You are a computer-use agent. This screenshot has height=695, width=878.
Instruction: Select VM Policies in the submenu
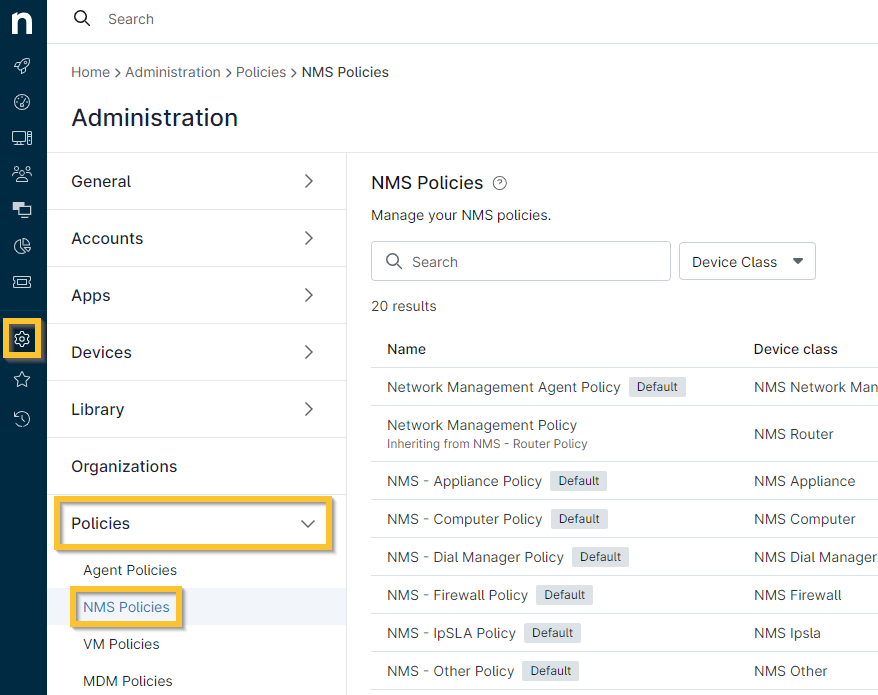click(121, 644)
